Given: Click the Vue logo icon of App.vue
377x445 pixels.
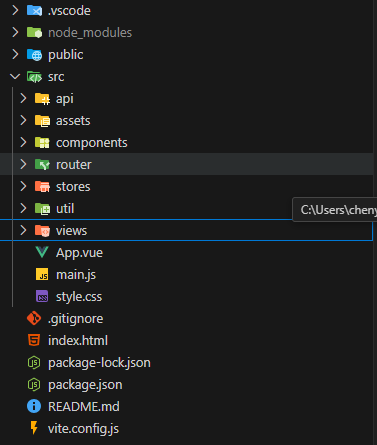Looking at the screenshot, I should tap(42, 252).
